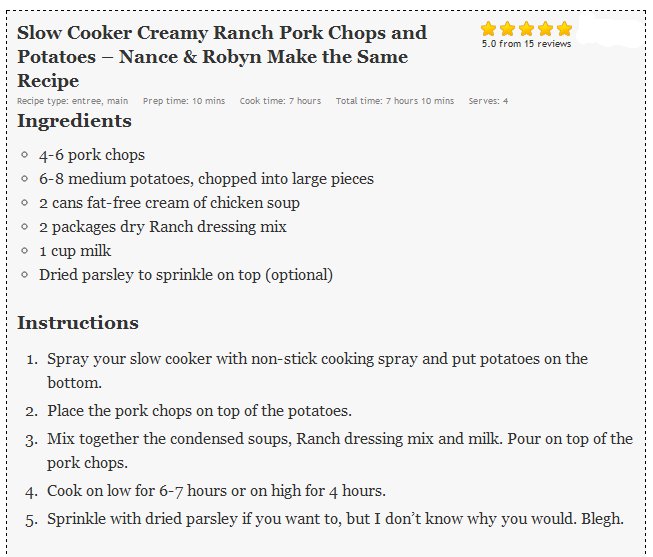Click the 'Cook on low' instruction step

[x=216, y=491]
